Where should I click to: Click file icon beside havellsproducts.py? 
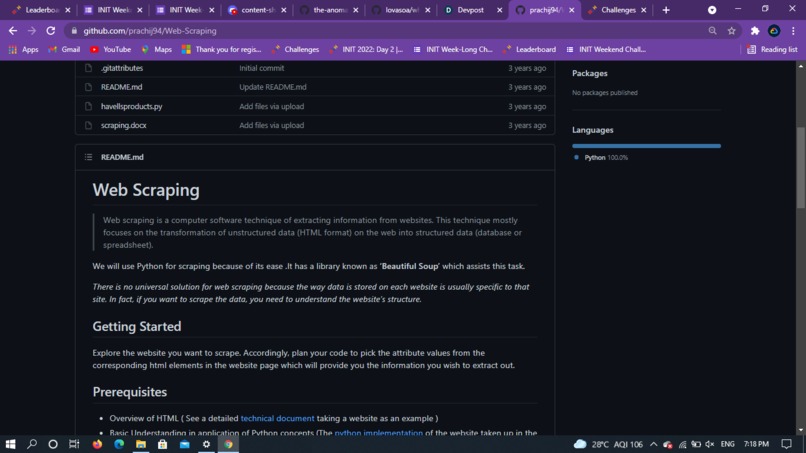point(88,106)
